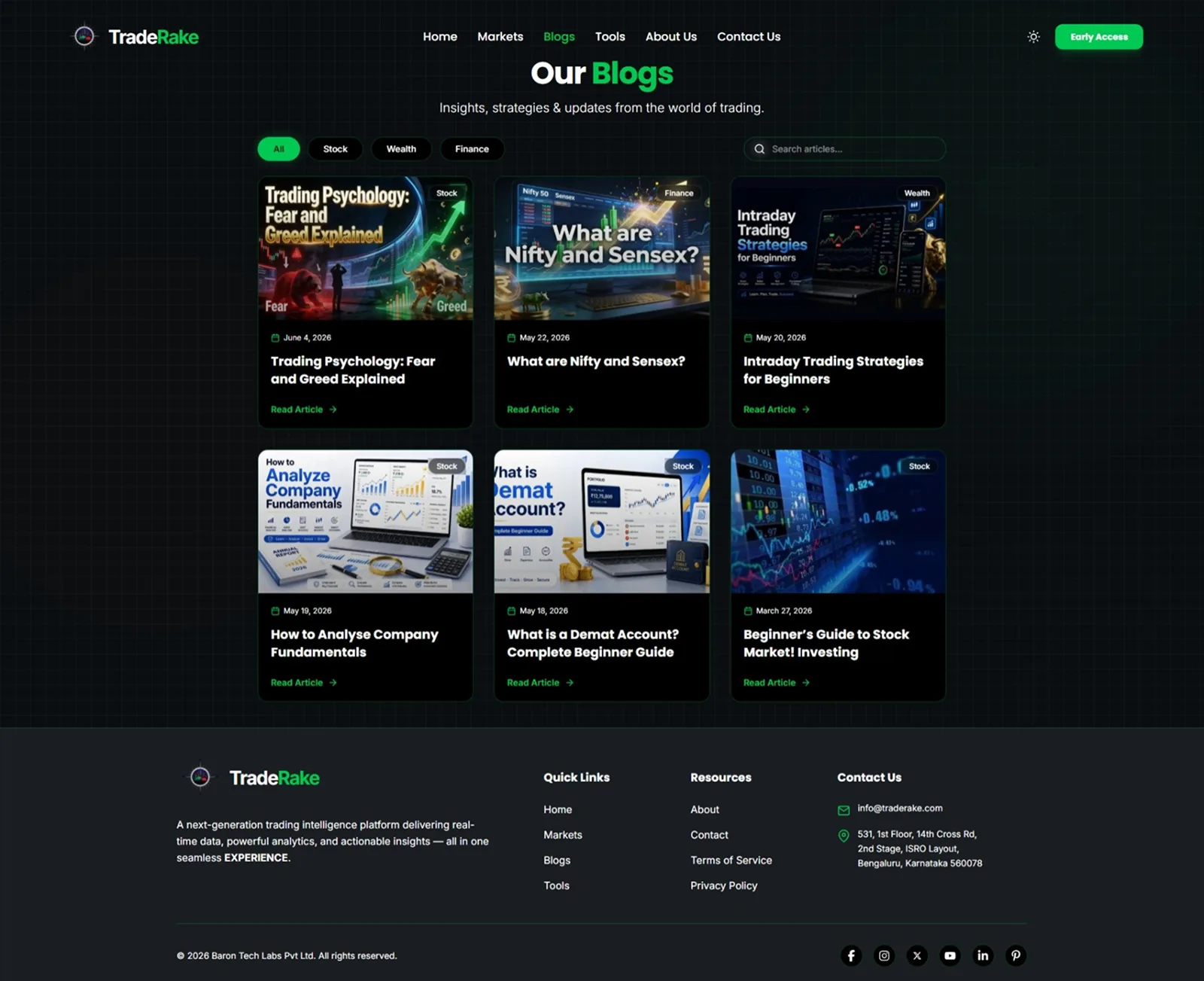
Task: Click the Read Article arrow for Intraday Trading Strategies
Action: pos(806,410)
